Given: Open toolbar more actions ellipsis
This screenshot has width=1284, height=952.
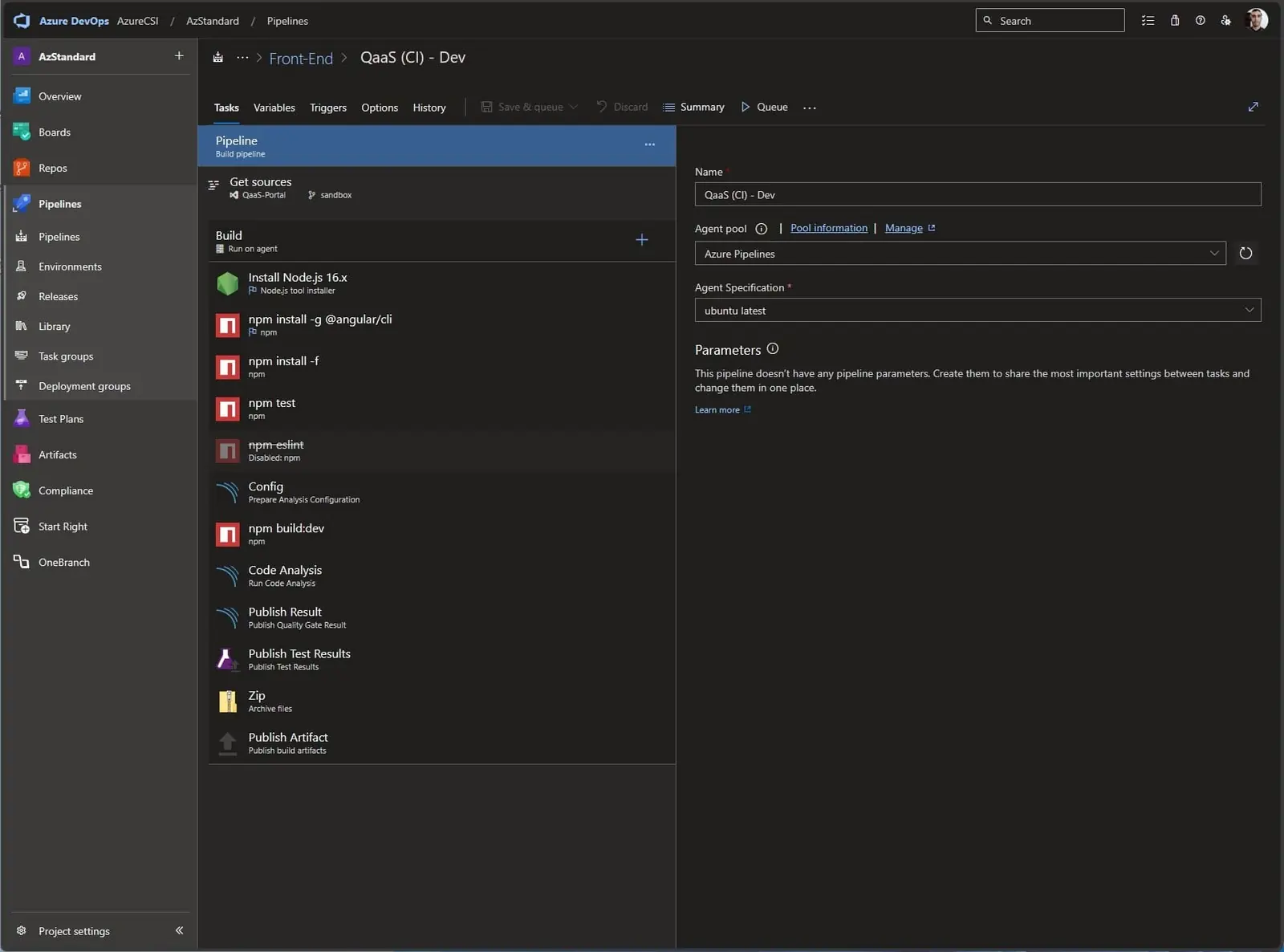Looking at the screenshot, I should 810,108.
